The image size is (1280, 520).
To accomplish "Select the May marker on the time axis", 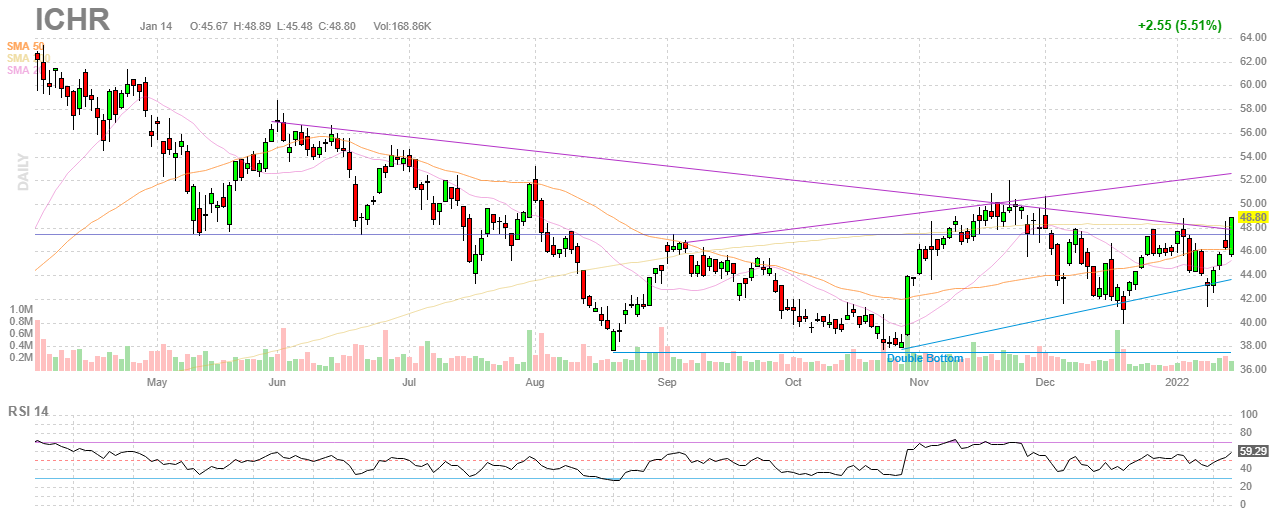I will coord(156,382).
